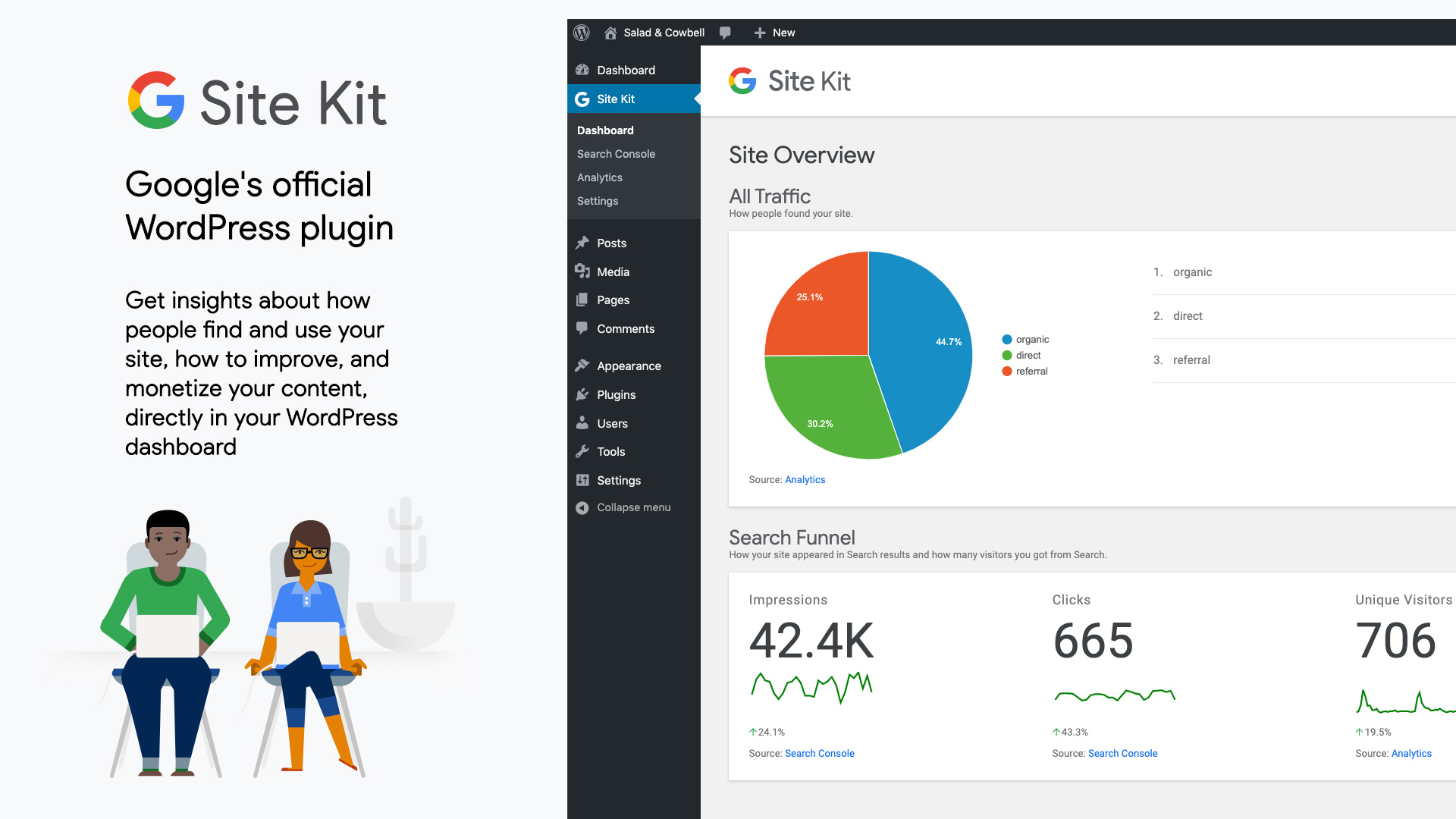The width and height of the screenshot is (1456, 819).
Task: Open Search Console source link under Clicks
Action: tap(1122, 753)
